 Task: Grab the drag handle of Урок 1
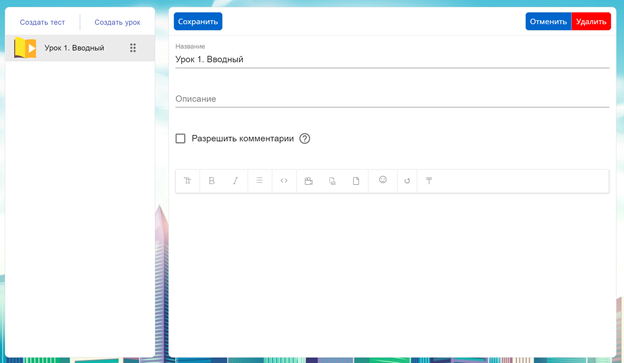(x=133, y=48)
